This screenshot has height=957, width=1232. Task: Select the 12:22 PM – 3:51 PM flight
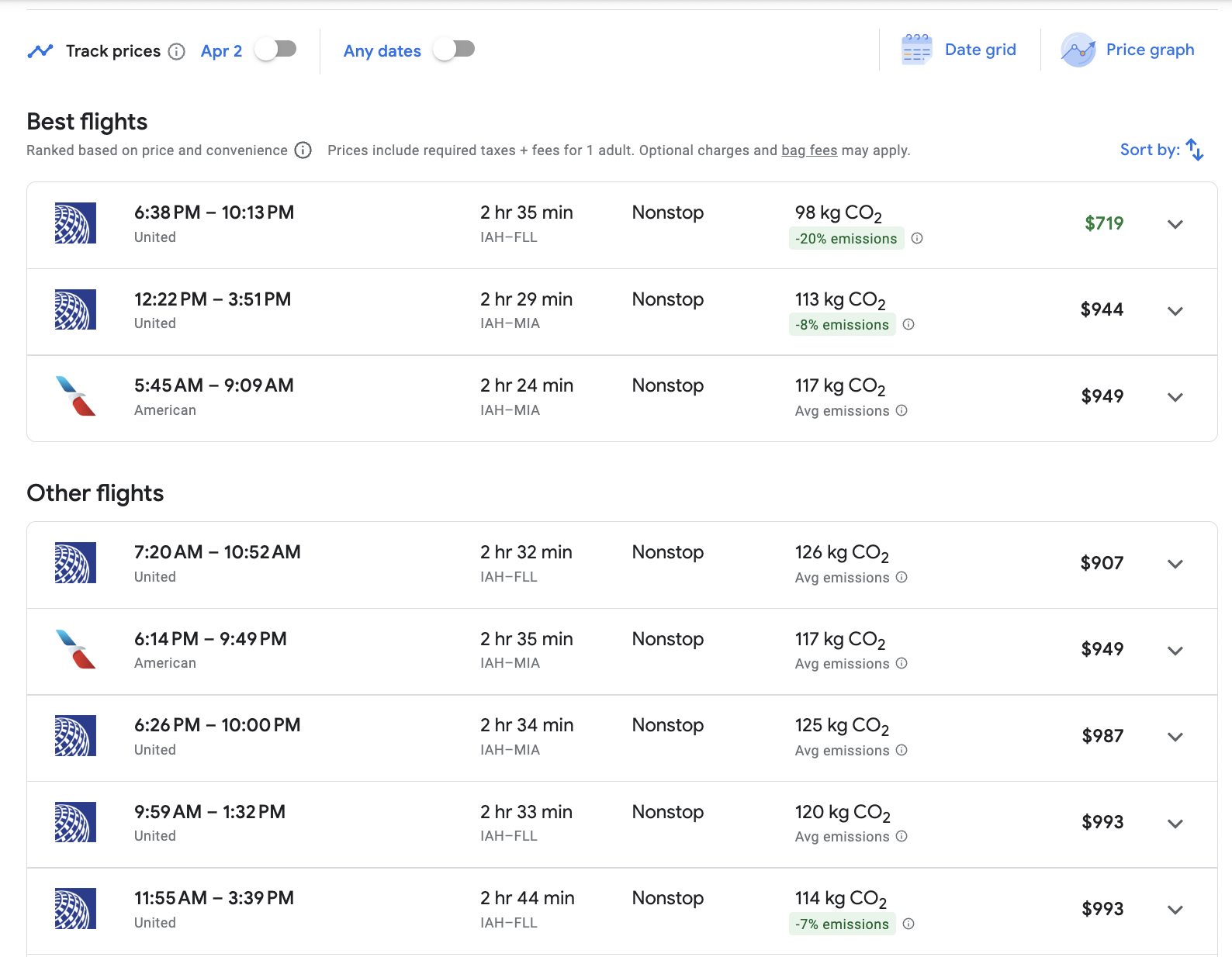622,312
